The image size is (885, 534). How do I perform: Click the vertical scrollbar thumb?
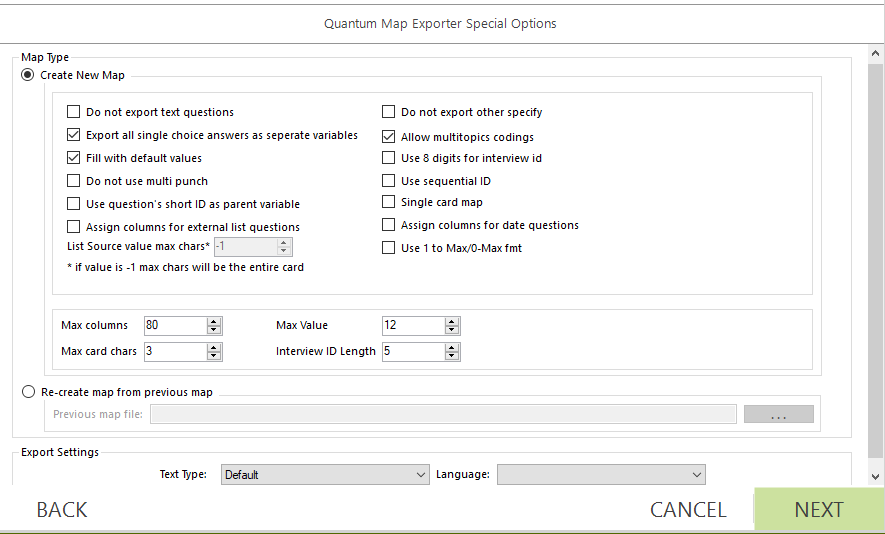875,260
